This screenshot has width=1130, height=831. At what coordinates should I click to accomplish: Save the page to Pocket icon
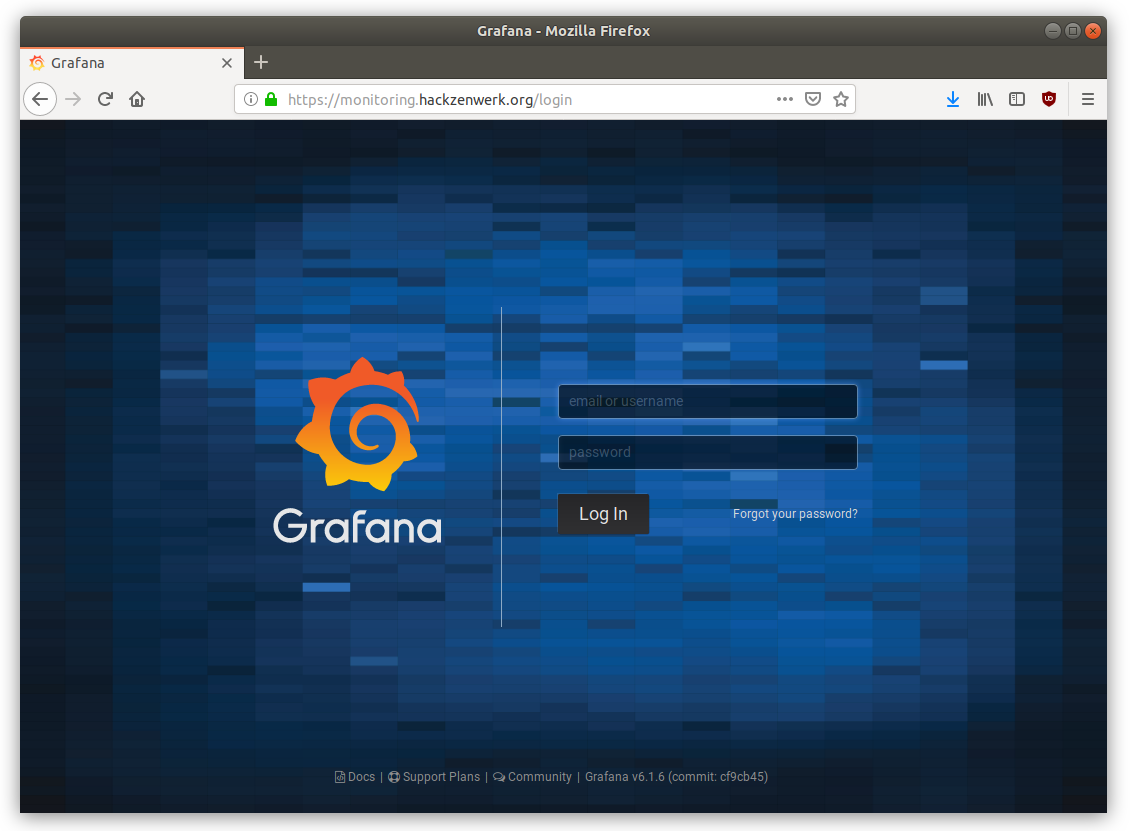(813, 99)
